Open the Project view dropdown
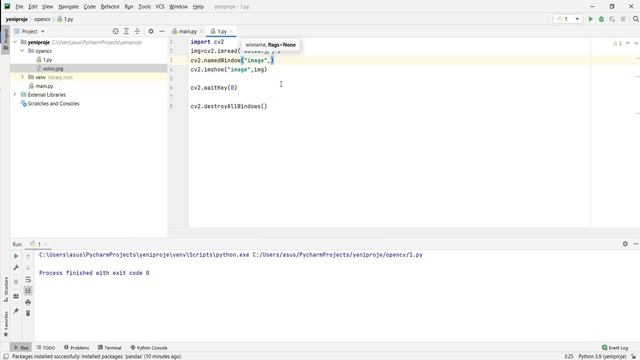 pos(29,31)
